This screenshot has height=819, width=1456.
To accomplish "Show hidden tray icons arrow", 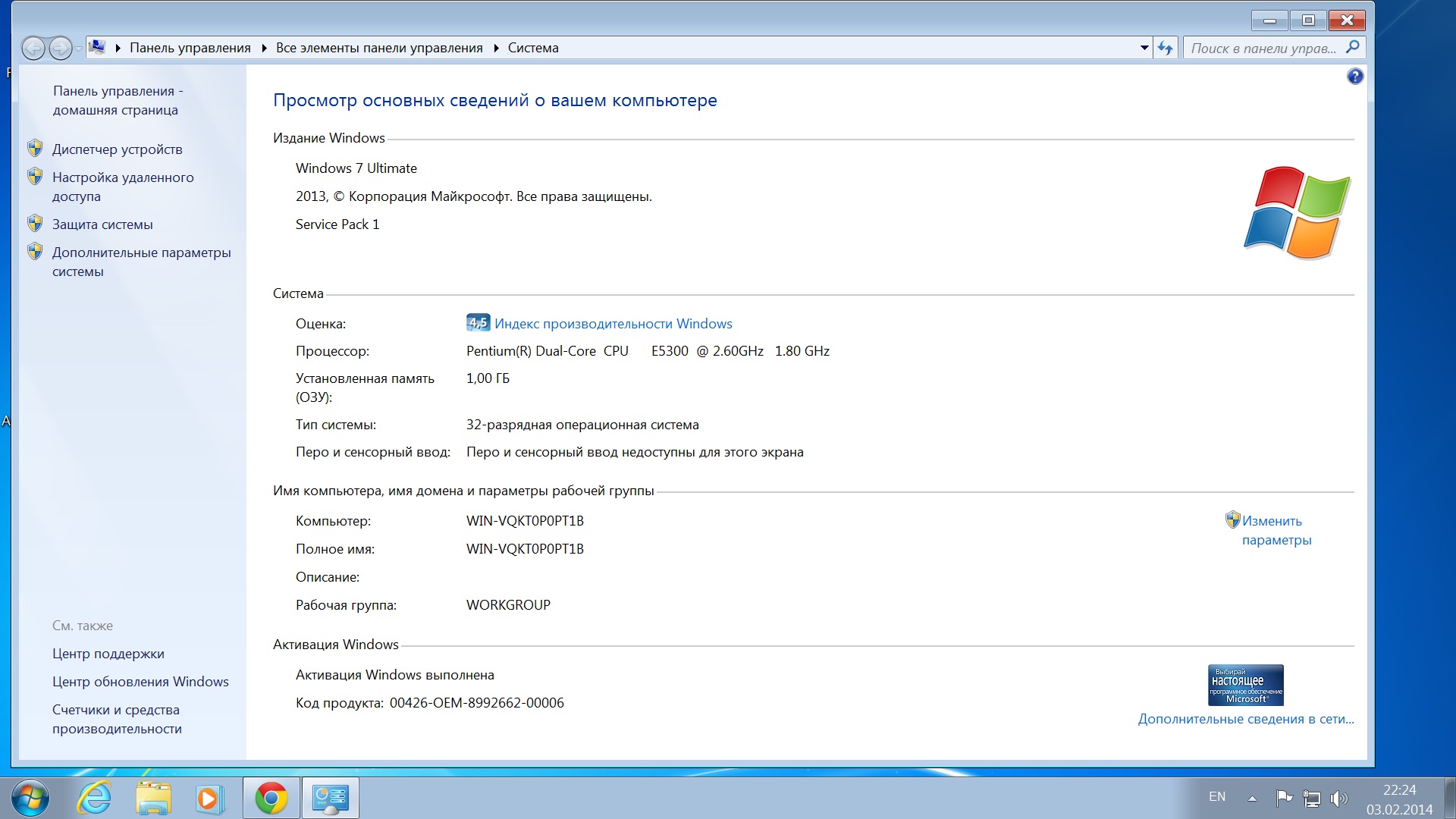I will 1252,799.
